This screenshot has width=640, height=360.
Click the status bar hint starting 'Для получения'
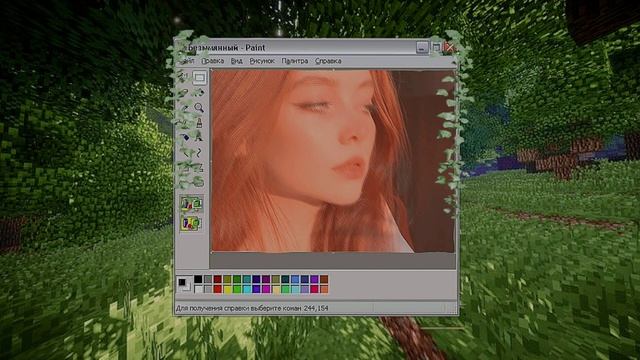239,309
